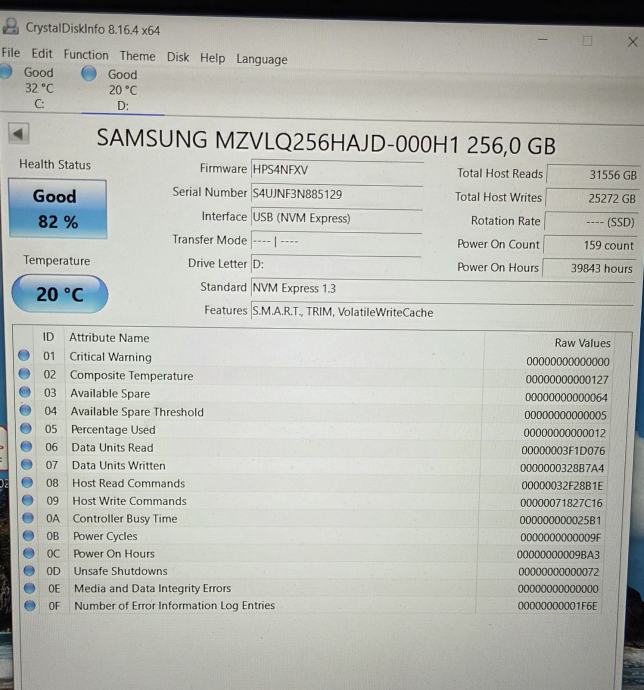Click status orb for Error Information Log Entries row
The height and width of the screenshot is (690, 644).
coord(30,606)
